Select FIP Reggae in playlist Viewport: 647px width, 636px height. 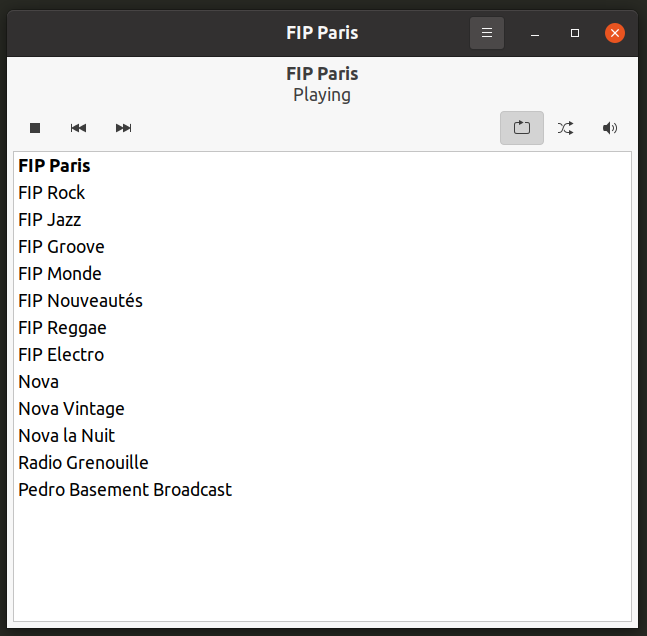[62, 328]
